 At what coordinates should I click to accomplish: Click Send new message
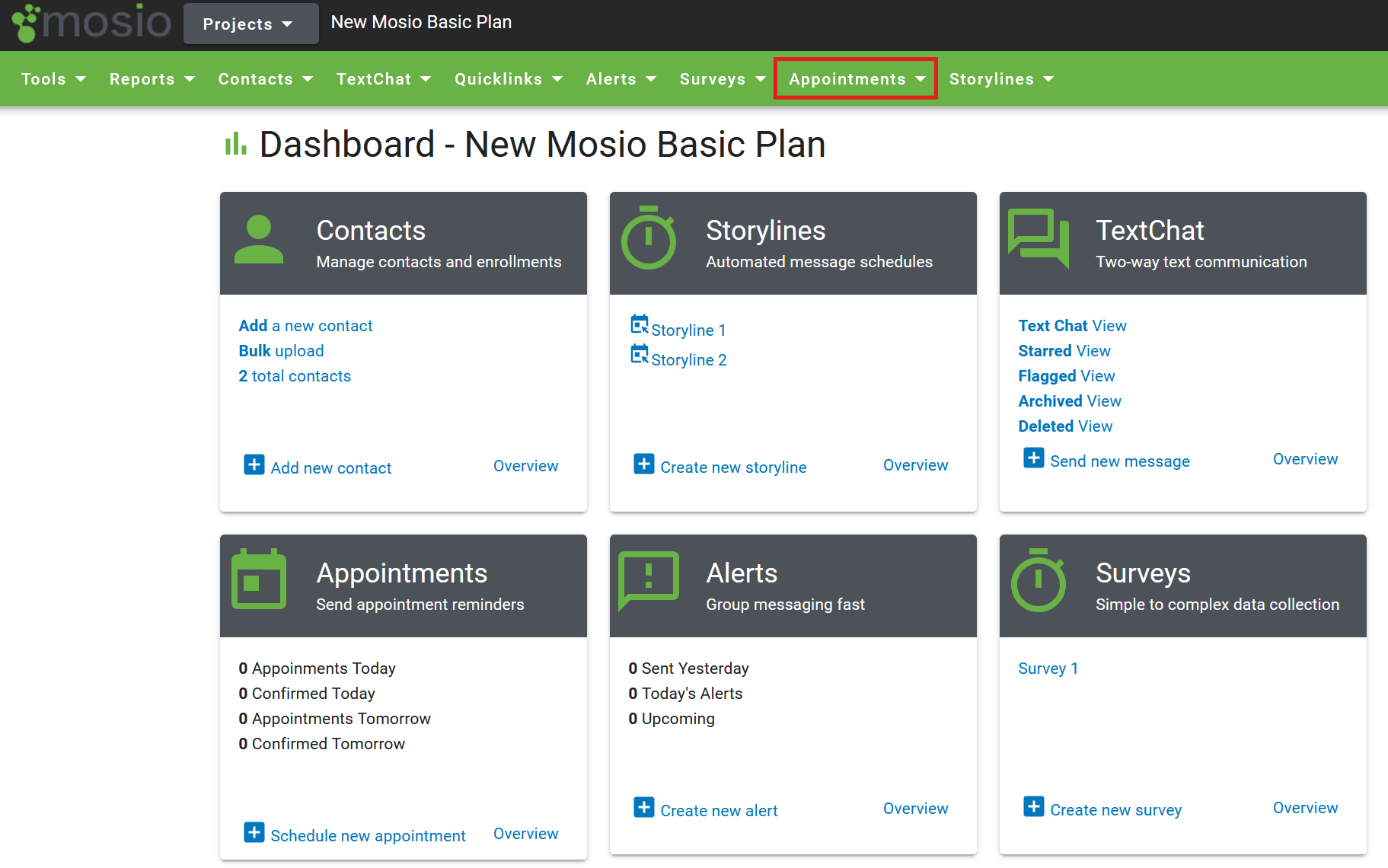[x=1120, y=461]
